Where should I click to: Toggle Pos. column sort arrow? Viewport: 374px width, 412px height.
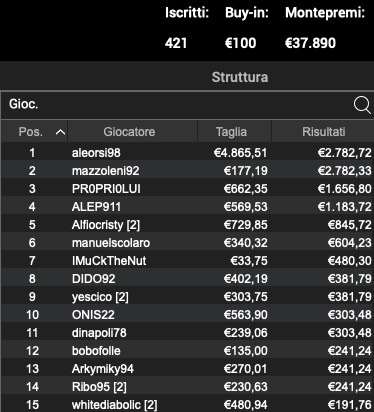coord(60,132)
